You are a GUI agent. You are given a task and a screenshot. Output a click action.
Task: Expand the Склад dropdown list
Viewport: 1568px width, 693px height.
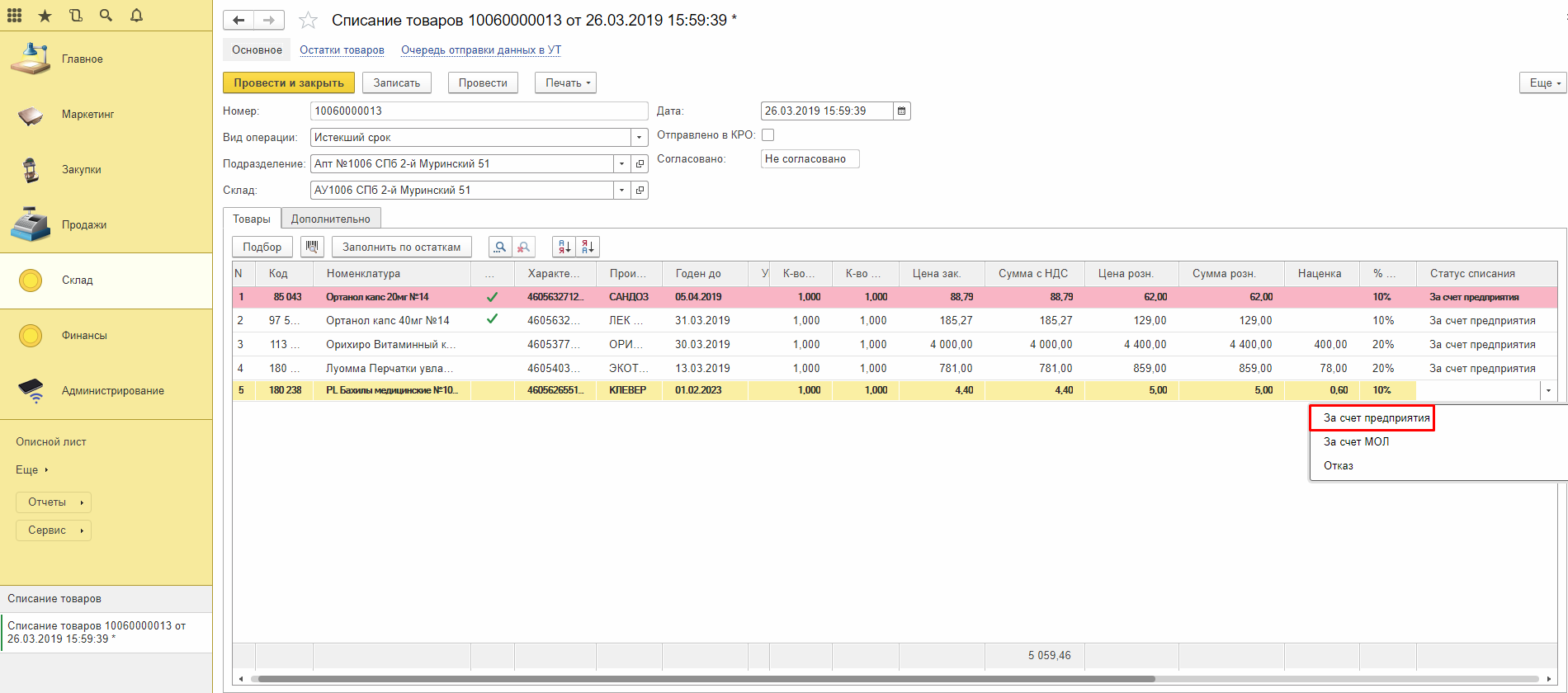[x=621, y=191]
